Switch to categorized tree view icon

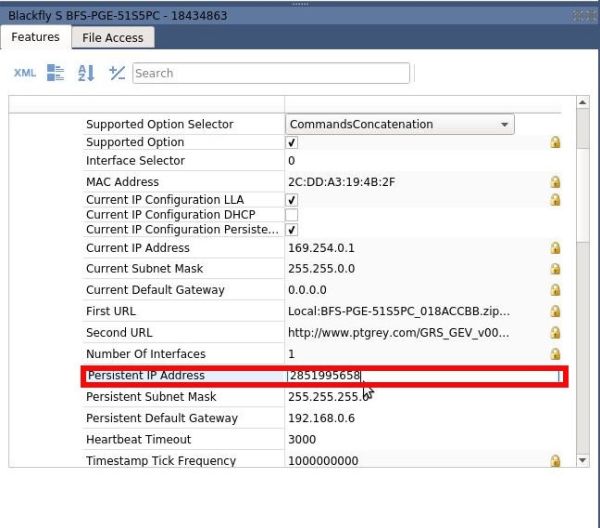point(55,73)
